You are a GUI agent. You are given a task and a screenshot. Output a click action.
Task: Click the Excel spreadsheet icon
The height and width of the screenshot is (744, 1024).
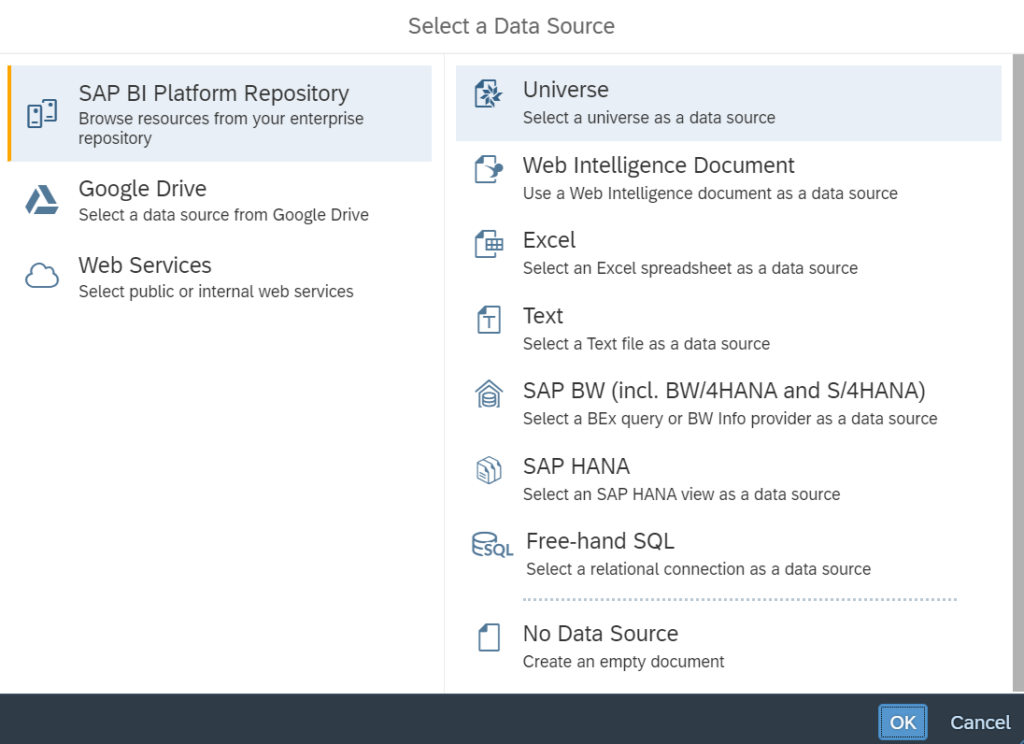coord(488,244)
